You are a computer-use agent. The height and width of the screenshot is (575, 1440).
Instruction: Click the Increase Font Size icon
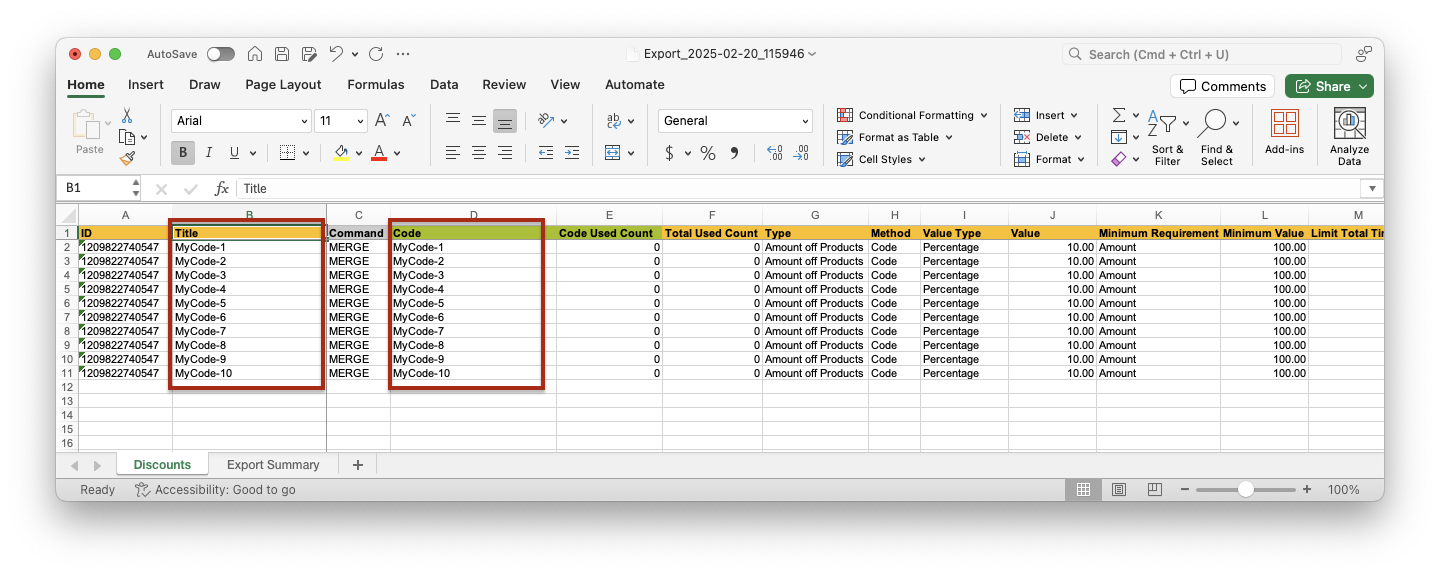point(382,121)
